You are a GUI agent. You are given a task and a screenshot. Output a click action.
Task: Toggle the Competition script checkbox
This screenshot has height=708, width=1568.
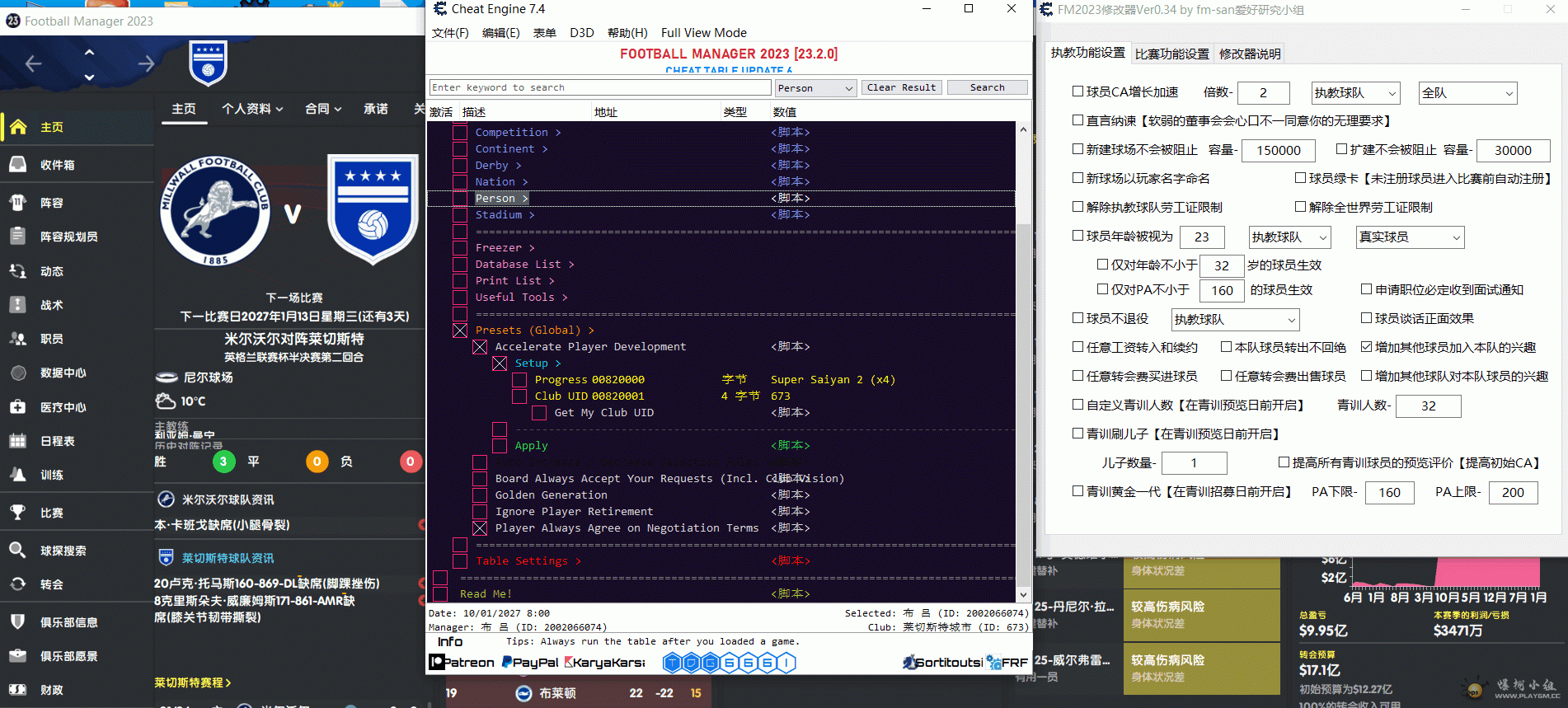460,132
